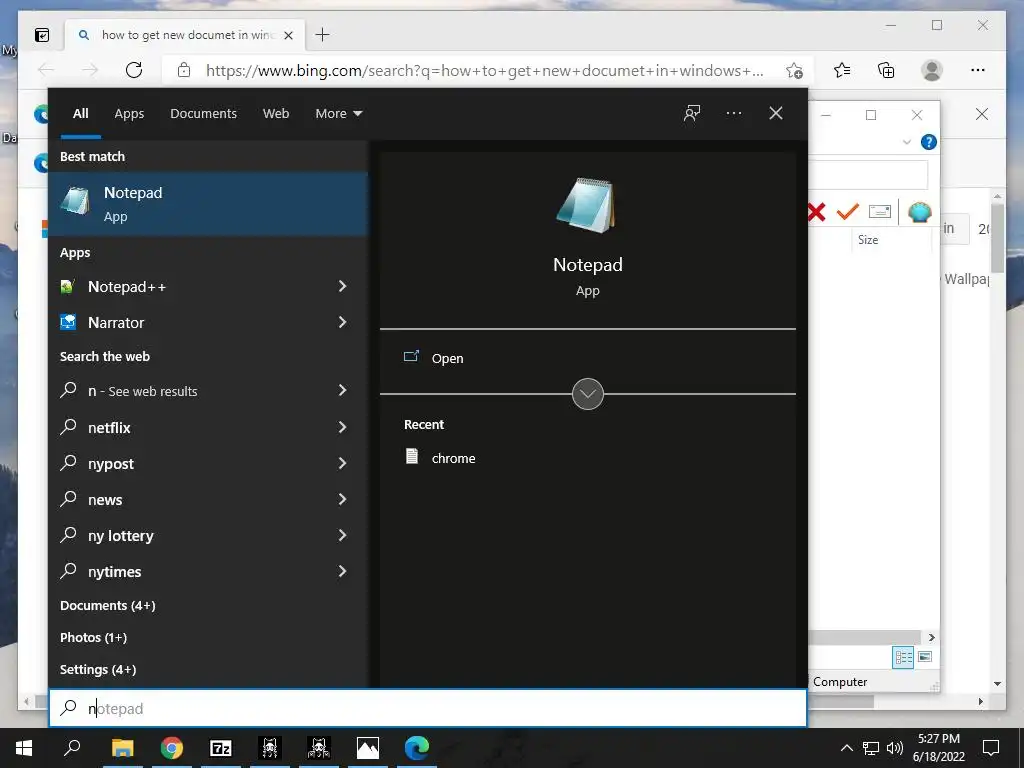The image size is (1024, 768).
Task: Click the feedback icon in search panel header
Action: [x=692, y=113]
